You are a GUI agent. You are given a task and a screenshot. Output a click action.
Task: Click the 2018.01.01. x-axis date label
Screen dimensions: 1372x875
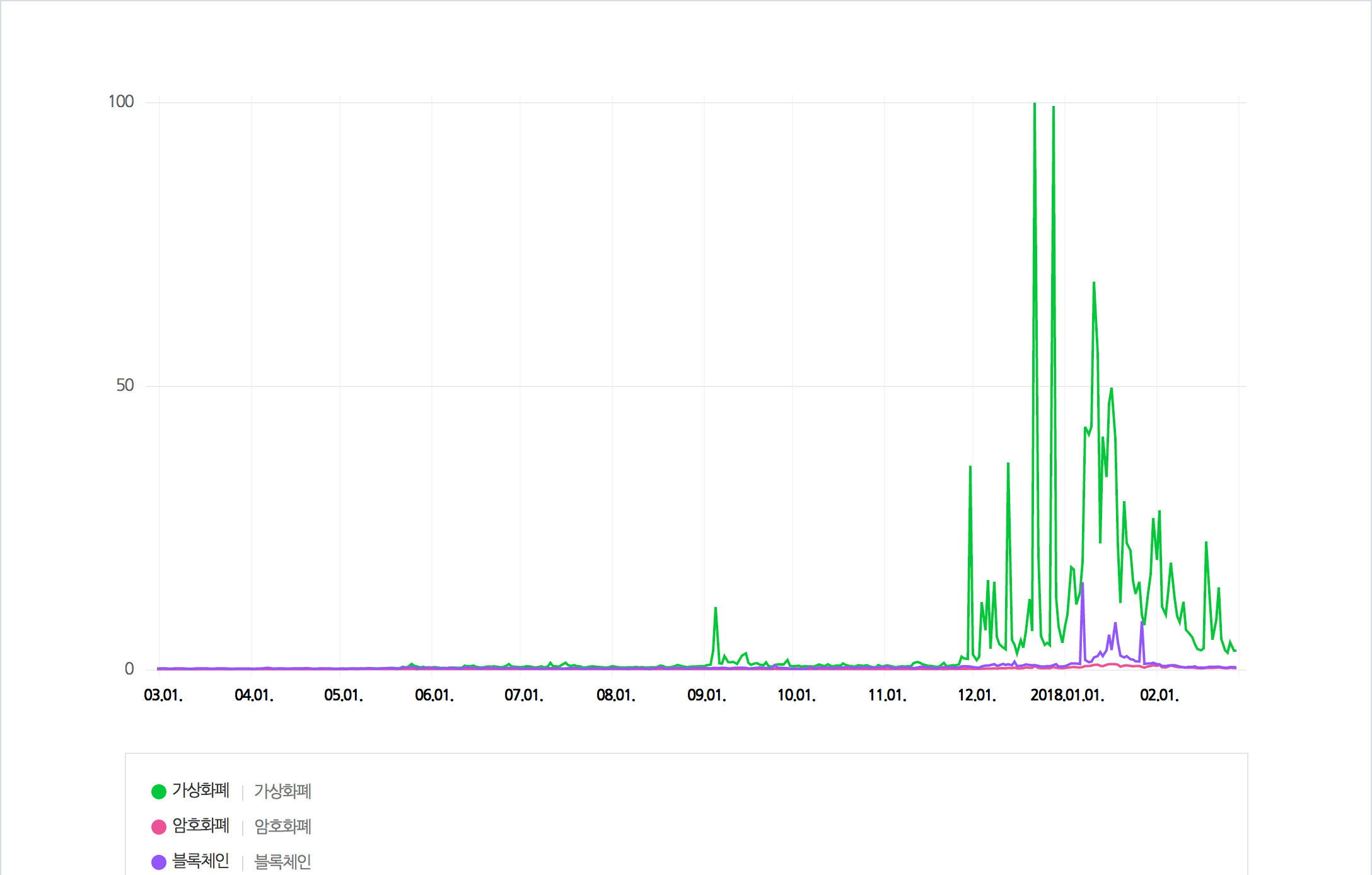pyautogui.click(x=1067, y=695)
